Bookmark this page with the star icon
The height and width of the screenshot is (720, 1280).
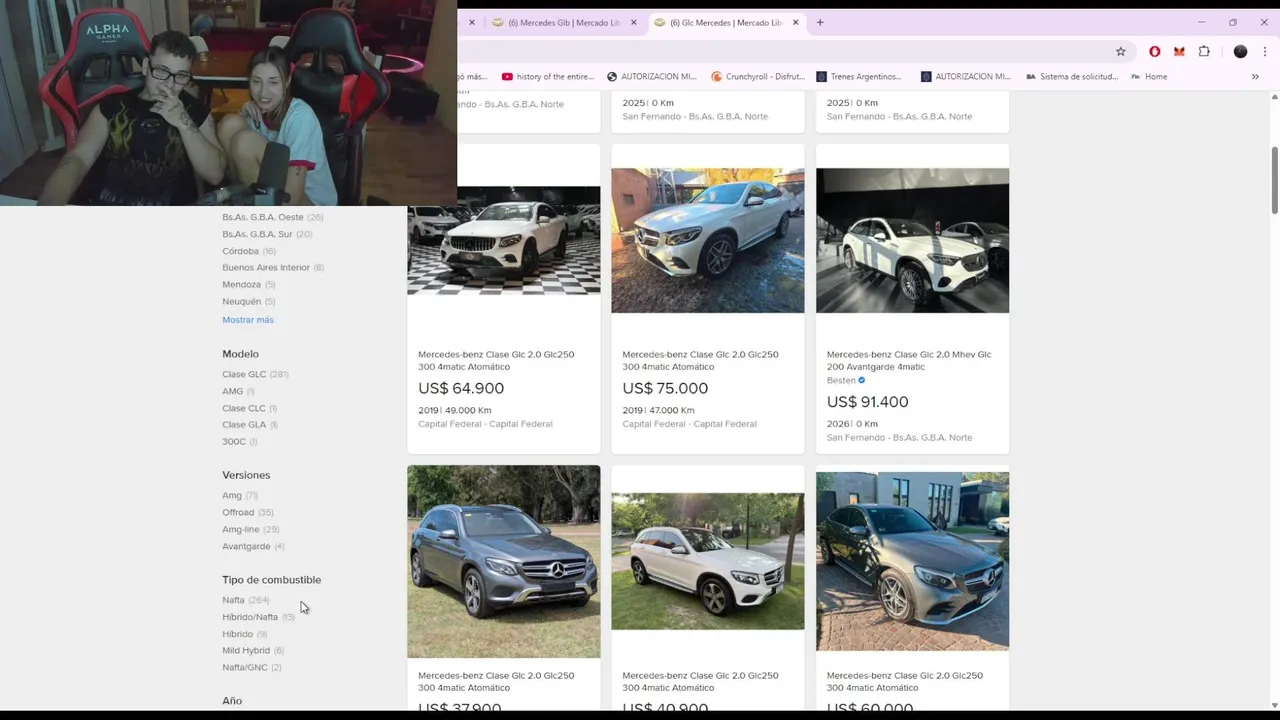pos(1121,51)
